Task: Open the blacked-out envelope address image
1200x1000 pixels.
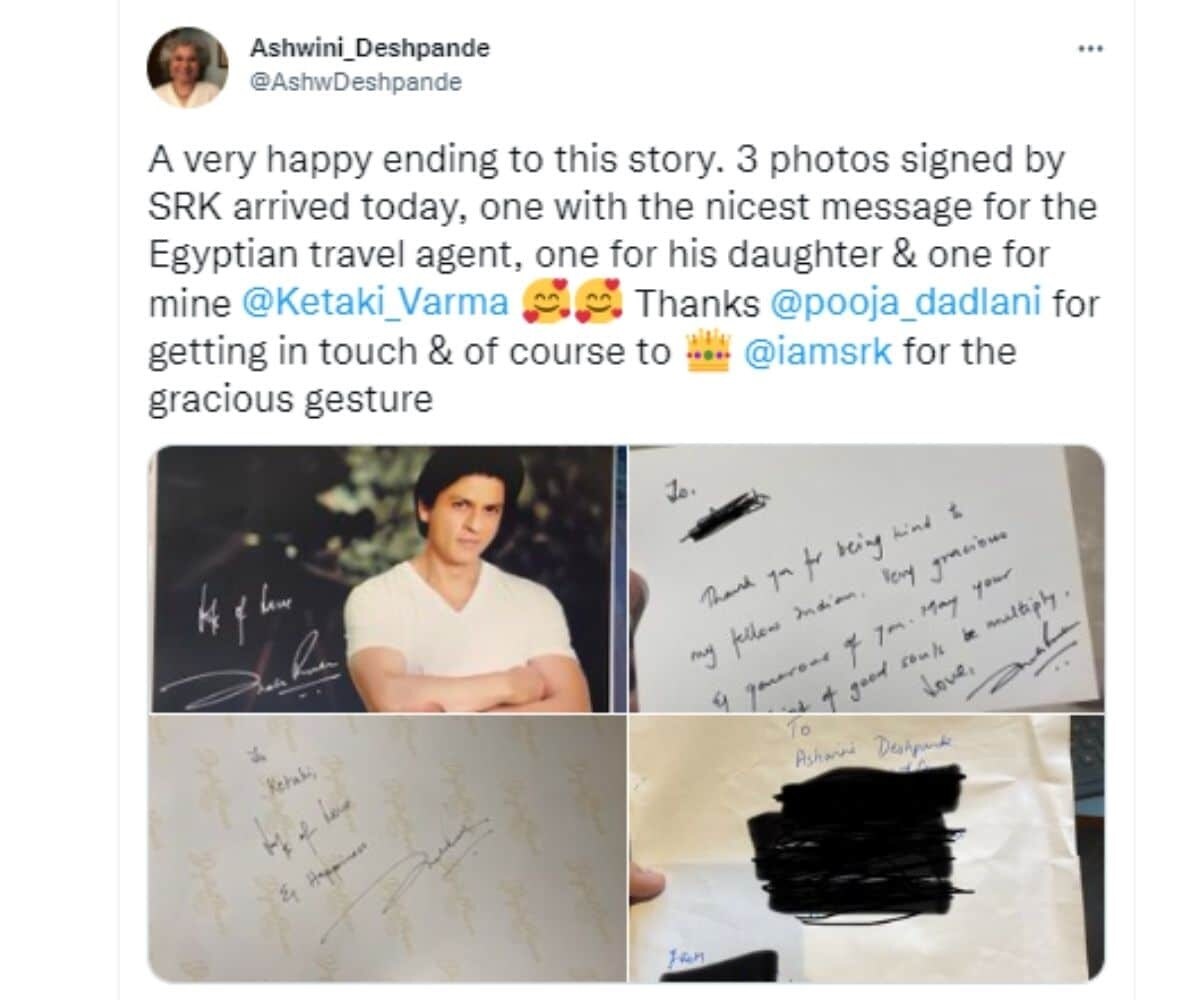Action: point(866,849)
